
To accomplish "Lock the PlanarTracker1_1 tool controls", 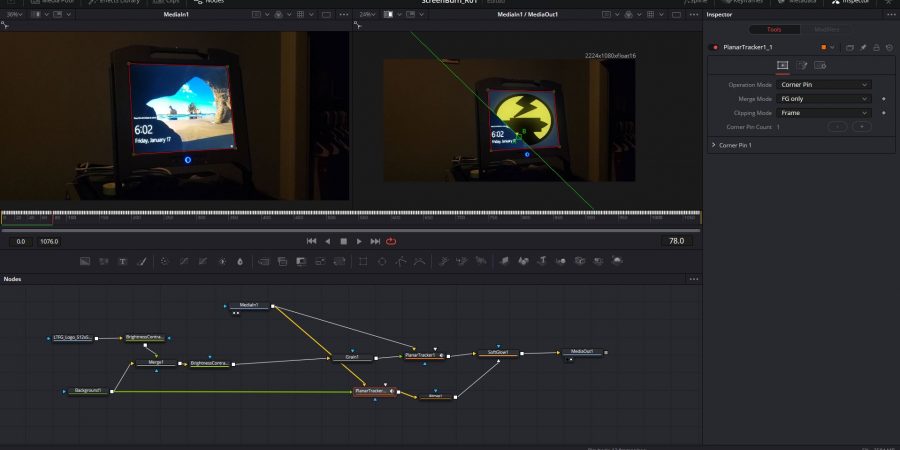I will (876, 47).
